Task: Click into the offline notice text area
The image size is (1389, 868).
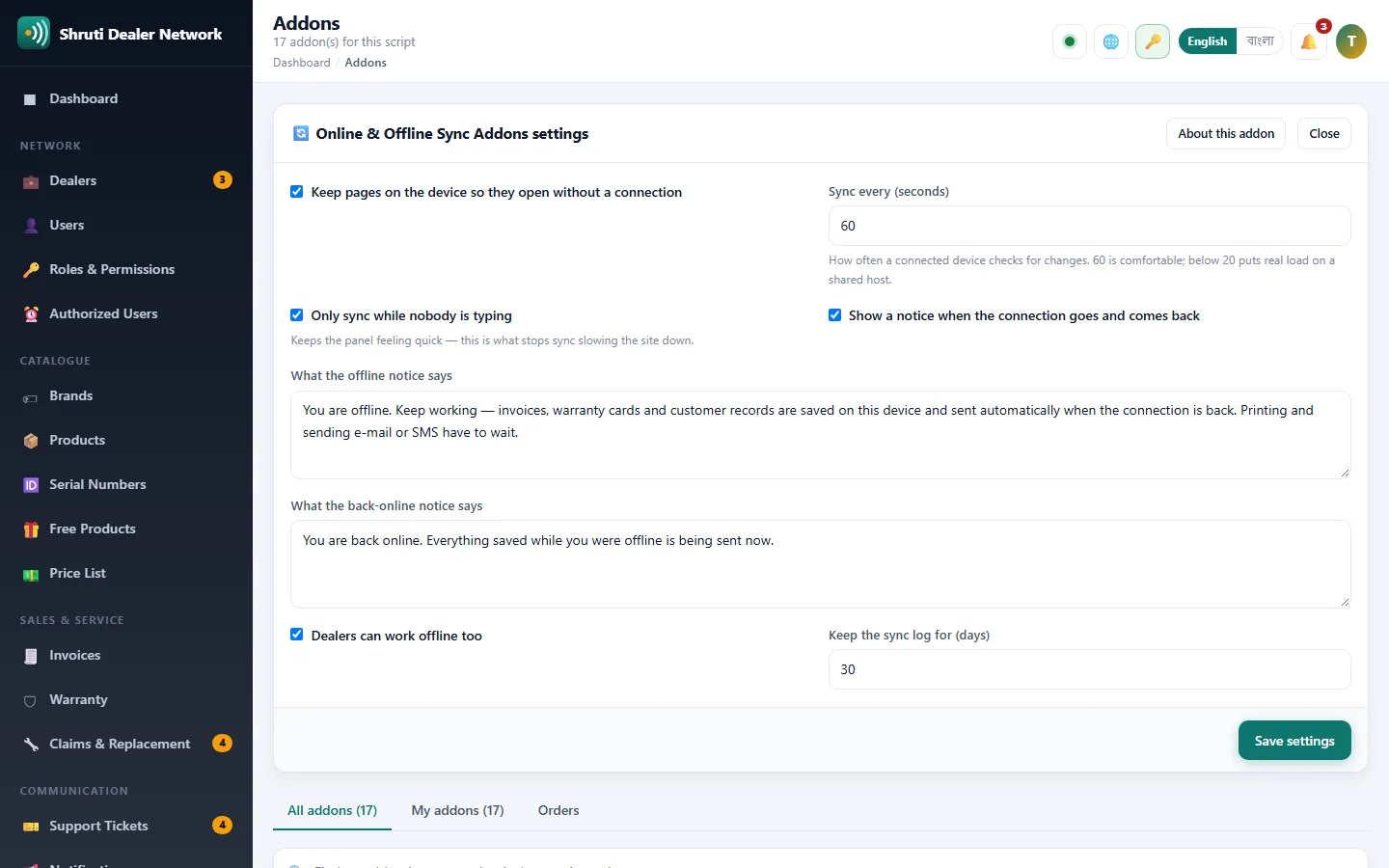Action: pyautogui.click(x=821, y=435)
